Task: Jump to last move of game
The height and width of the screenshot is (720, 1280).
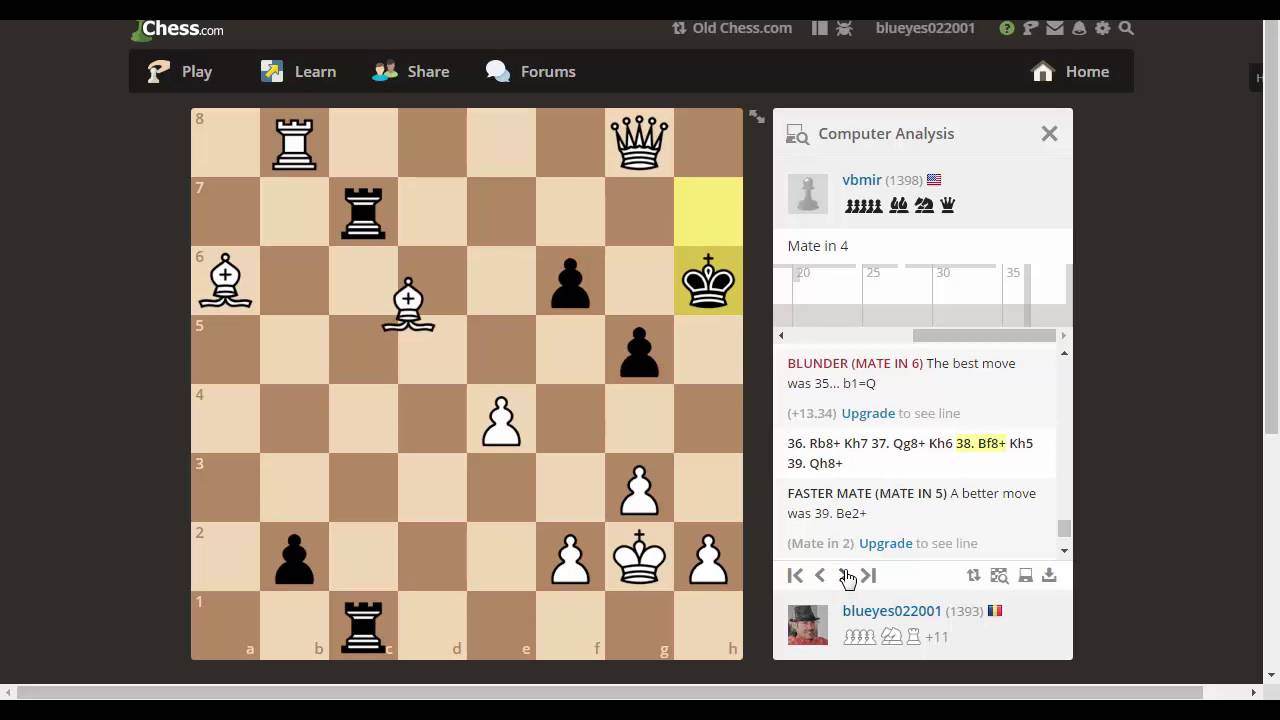Action: 868,575
